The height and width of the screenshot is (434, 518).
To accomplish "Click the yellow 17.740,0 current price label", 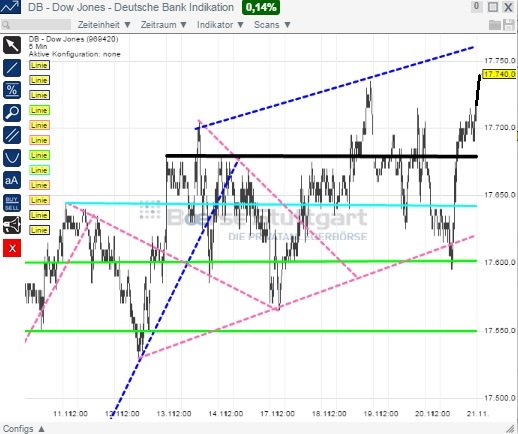I will [499, 74].
